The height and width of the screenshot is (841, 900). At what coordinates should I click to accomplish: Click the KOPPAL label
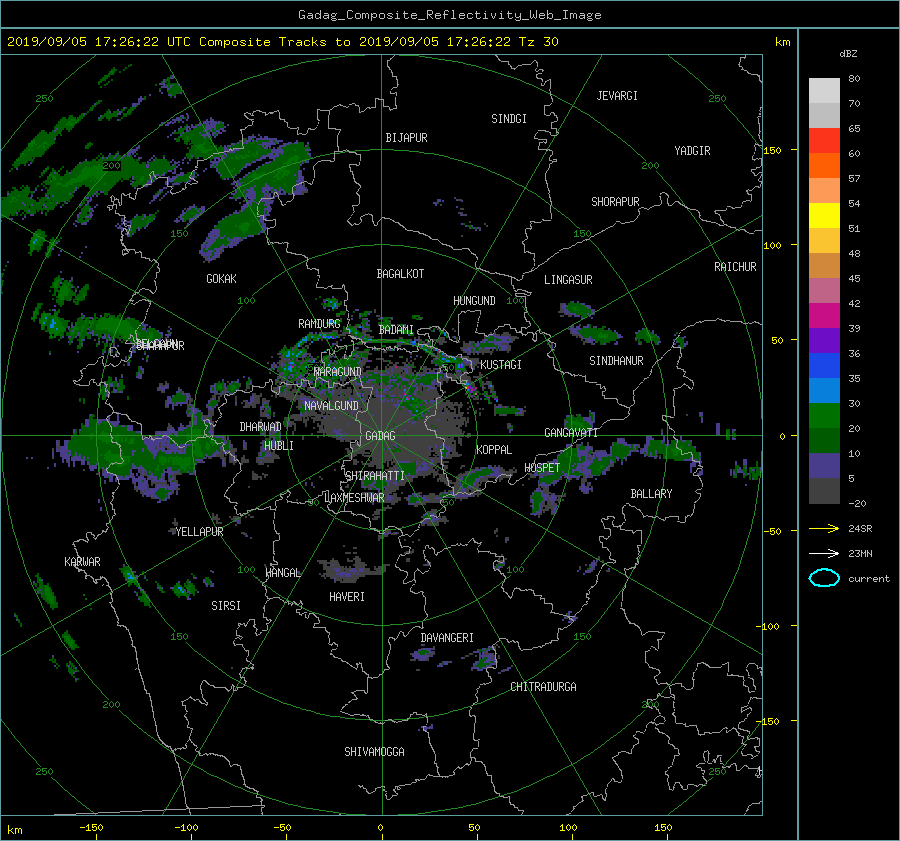pos(494,450)
